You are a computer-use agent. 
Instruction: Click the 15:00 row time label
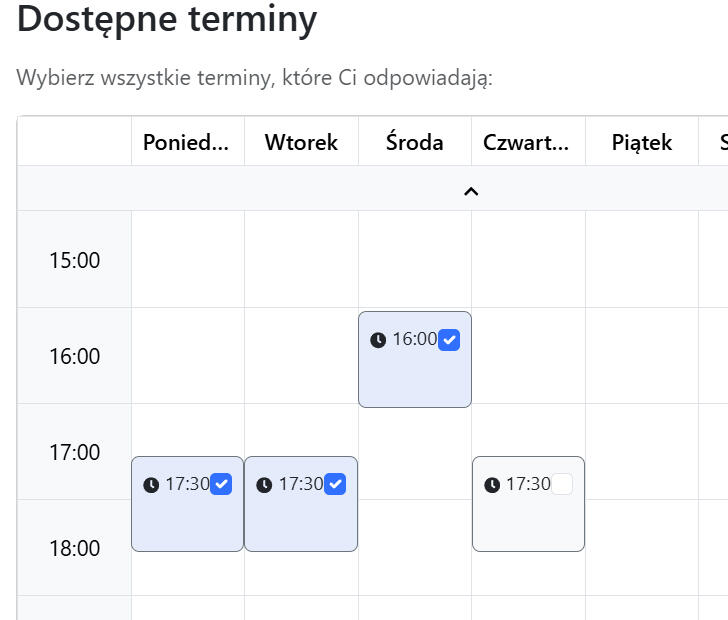click(75, 261)
